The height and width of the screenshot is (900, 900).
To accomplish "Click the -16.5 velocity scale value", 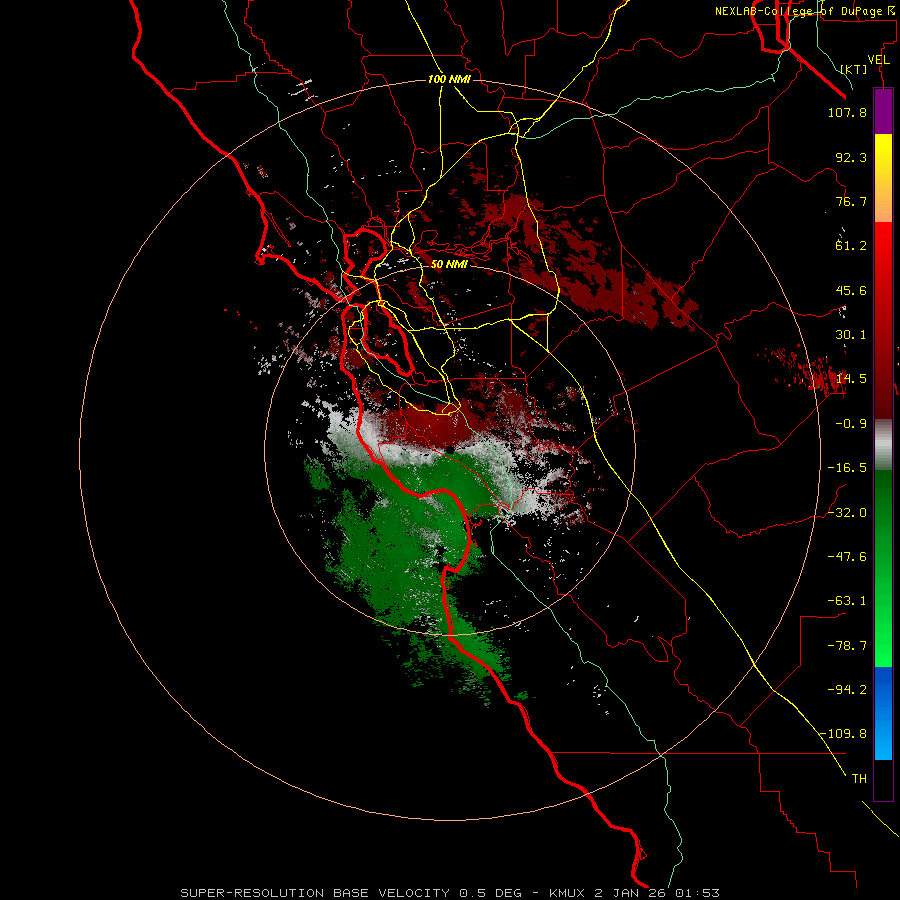I will tap(847, 468).
